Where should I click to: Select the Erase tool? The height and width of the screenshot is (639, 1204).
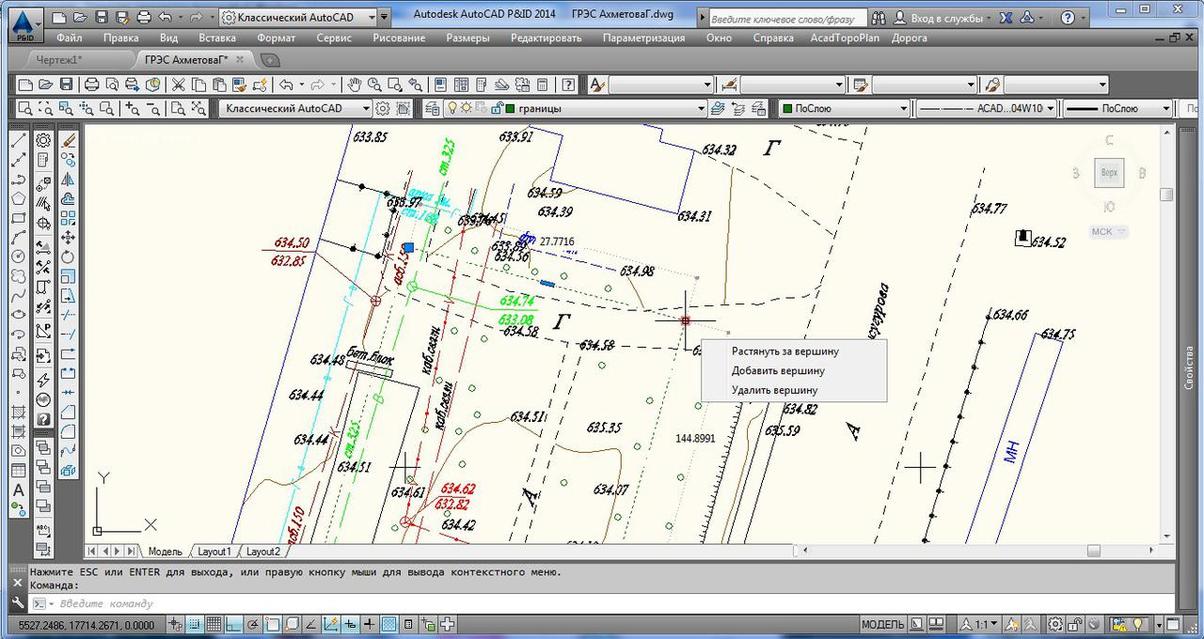click(68, 141)
